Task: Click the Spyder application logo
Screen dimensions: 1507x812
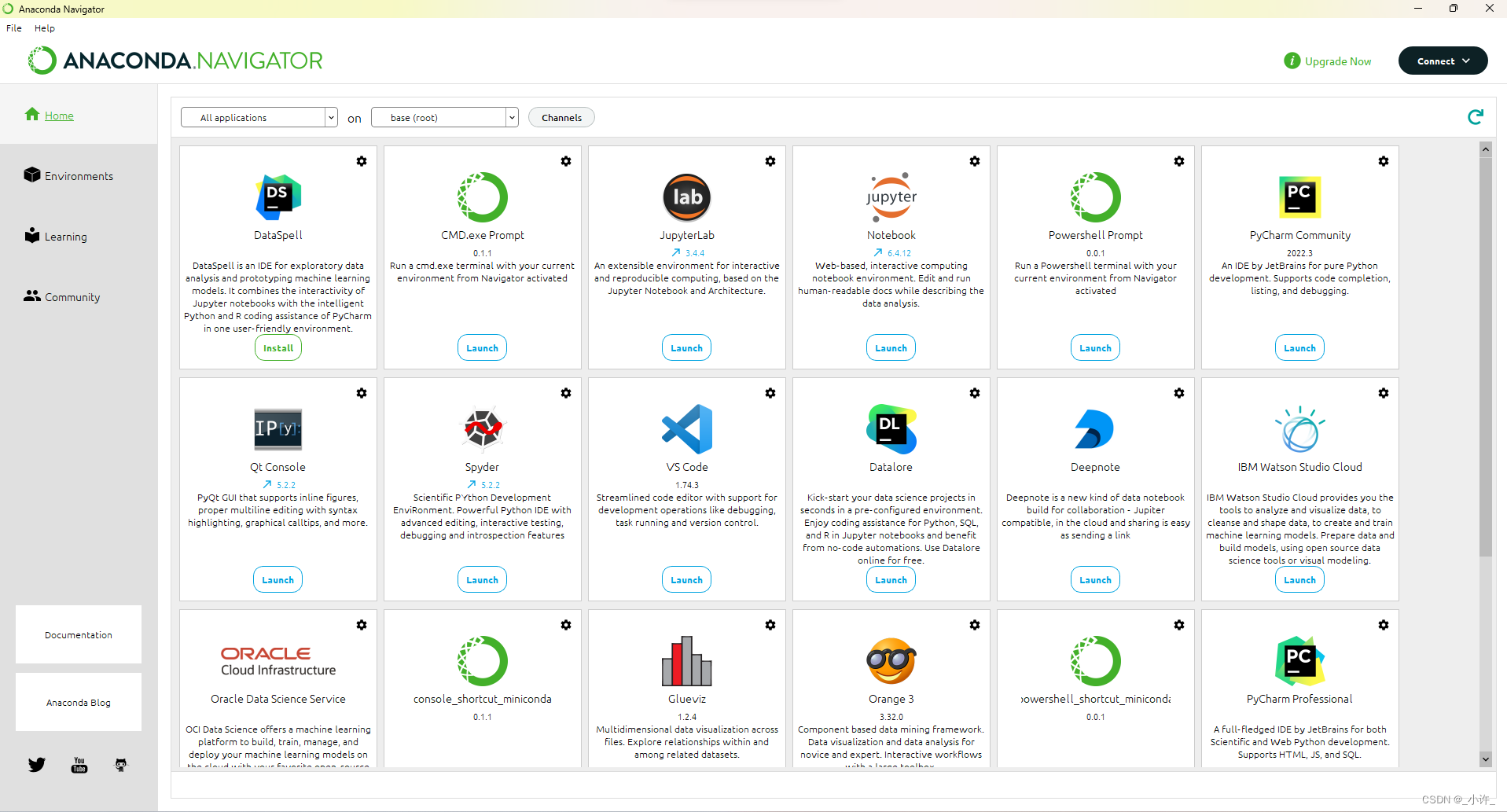Action: click(483, 429)
